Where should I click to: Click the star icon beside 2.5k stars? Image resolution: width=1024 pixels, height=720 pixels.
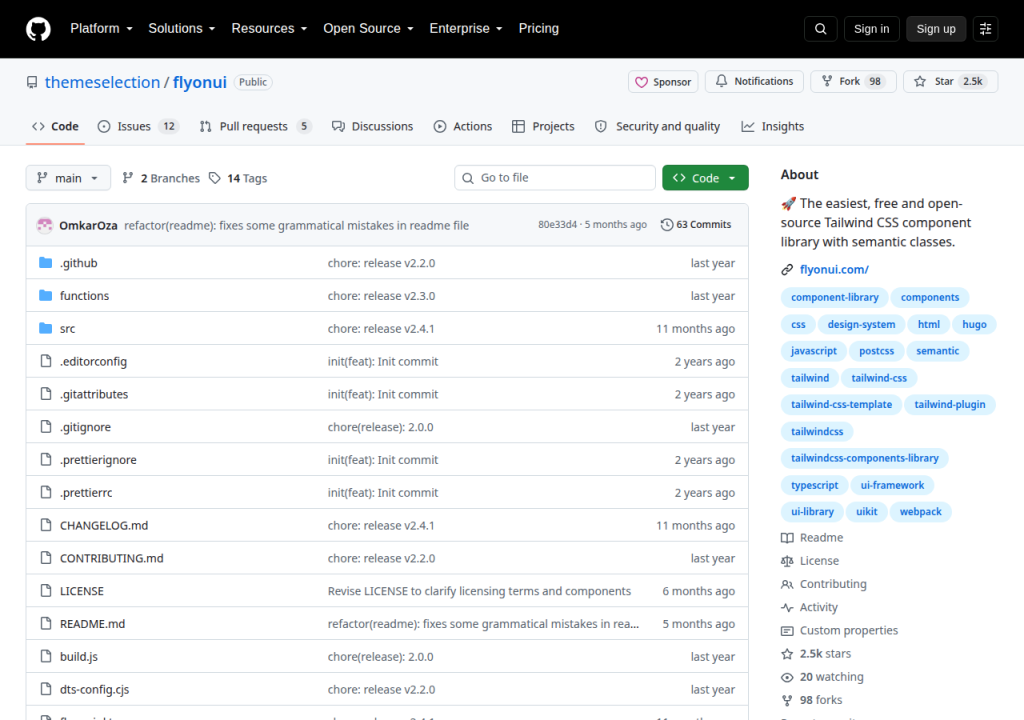click(787, 654)
